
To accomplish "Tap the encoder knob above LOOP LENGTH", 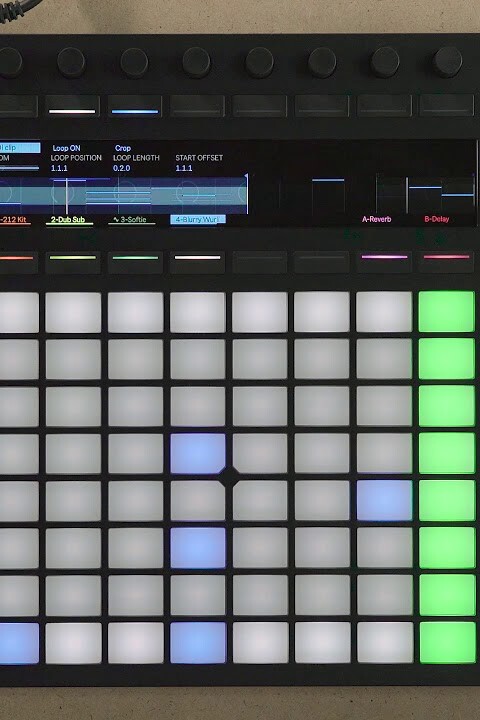I will [134, 62].
